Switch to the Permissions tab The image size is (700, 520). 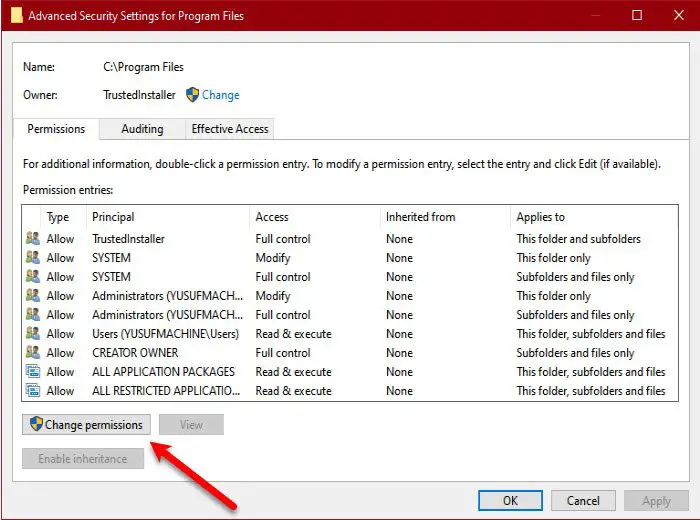(x=56, y=129)
